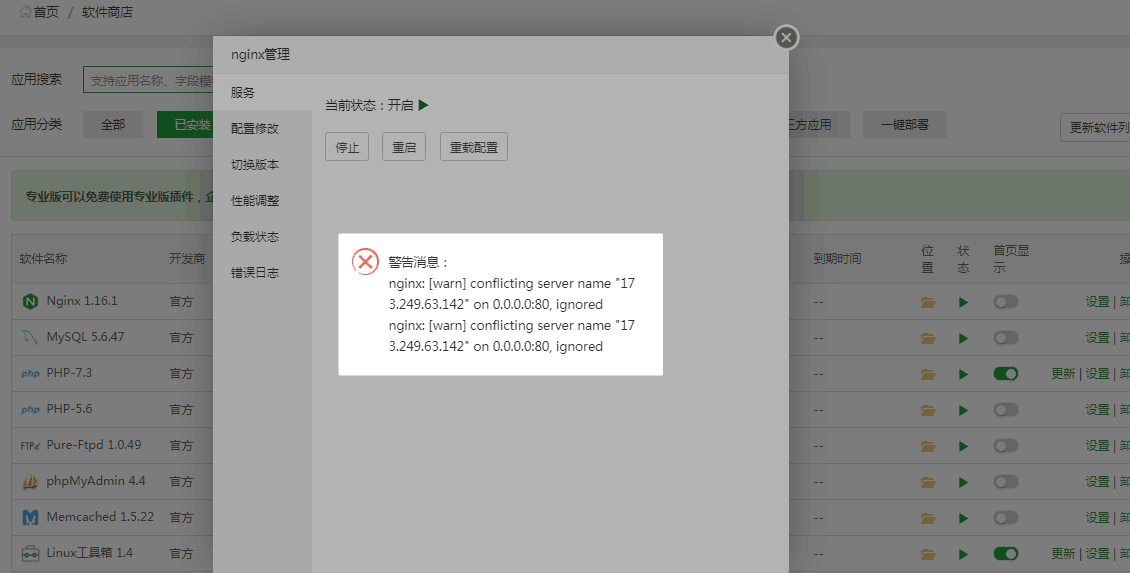Open the PHP-5.6 folder location
The height and width of the screenshot is (573, 1130).
928,411
